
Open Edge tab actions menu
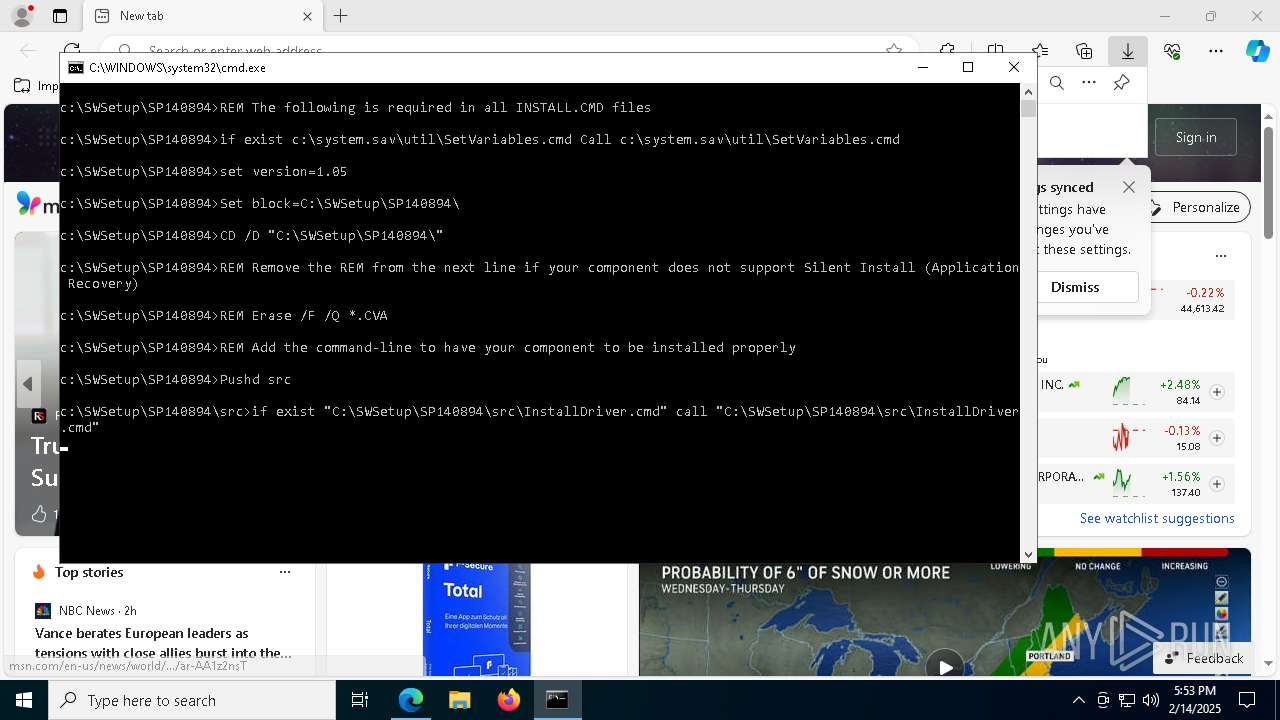(x=60, y=16)
